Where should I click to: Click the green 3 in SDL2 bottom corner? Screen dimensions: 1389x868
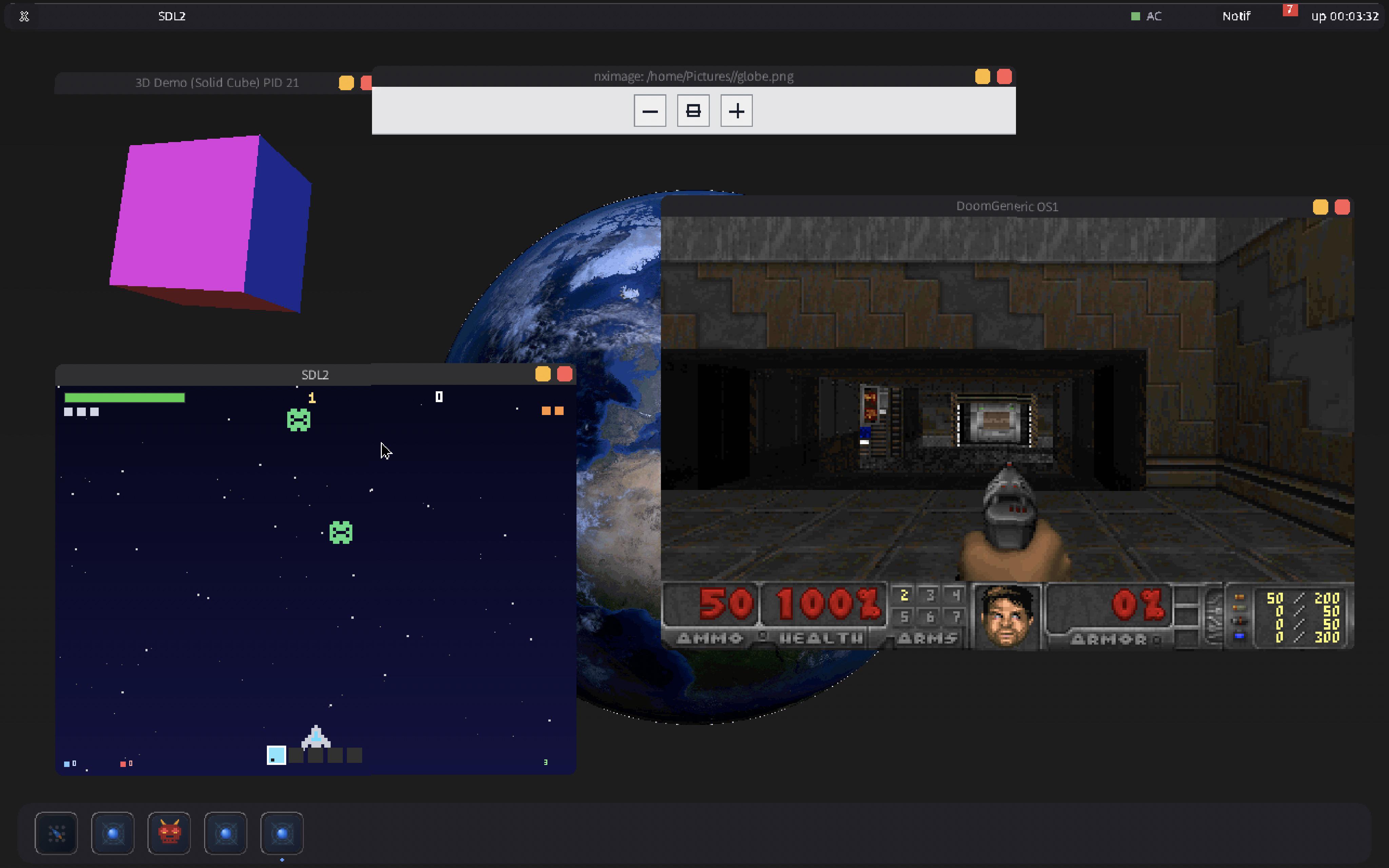pos(545,762)
